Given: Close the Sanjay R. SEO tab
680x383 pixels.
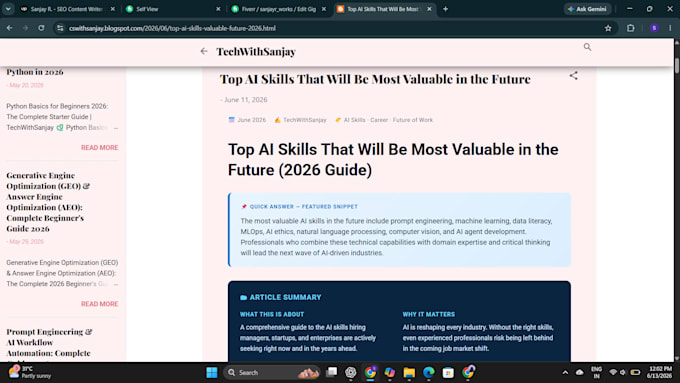Looking at the screenshot, I should (112, 9).
